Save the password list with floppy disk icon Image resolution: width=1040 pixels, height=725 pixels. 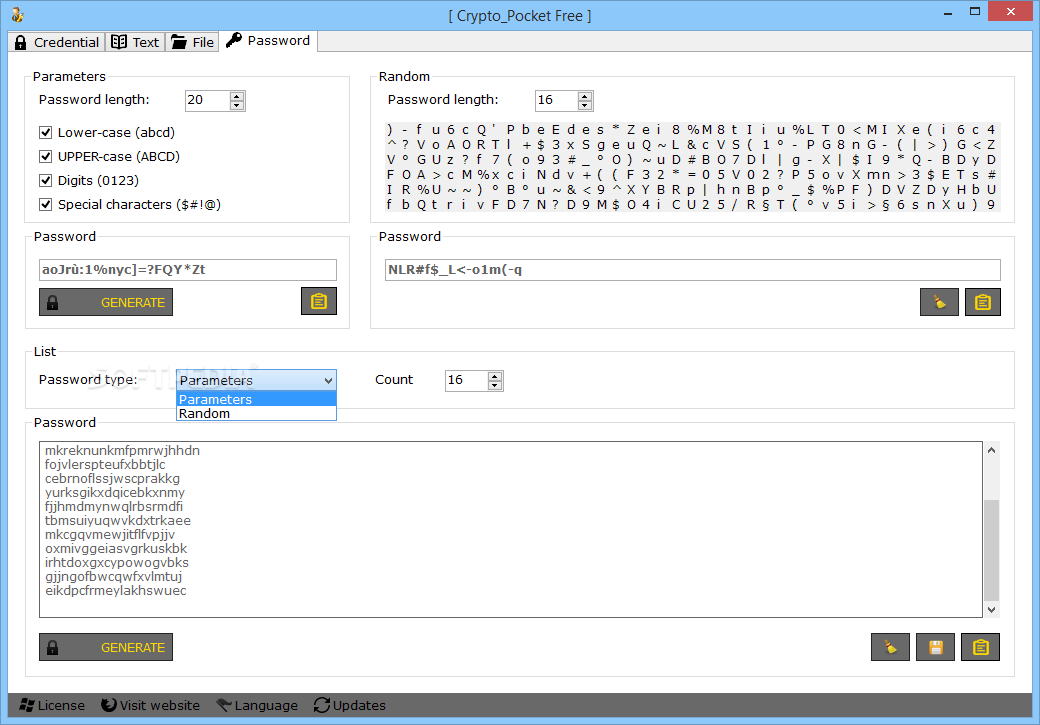[935, 647]
